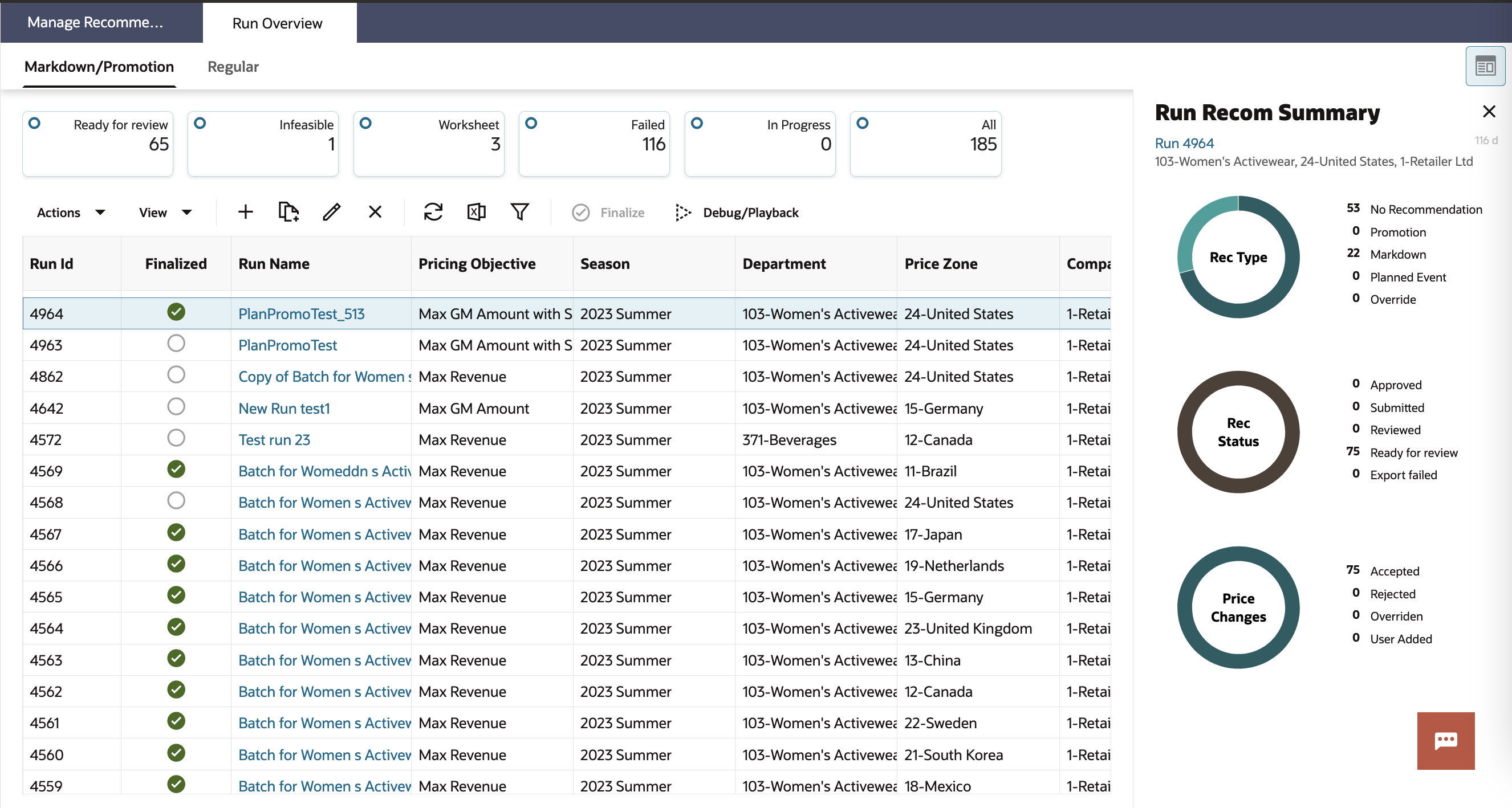Click finalized check icon for run 4564
1512x808 pixels.
point(176,627)
